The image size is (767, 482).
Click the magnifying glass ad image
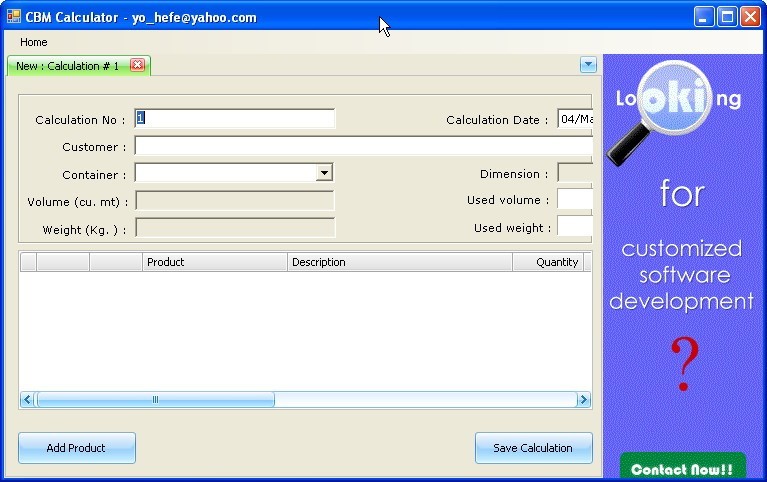click(x=660, y=112)
